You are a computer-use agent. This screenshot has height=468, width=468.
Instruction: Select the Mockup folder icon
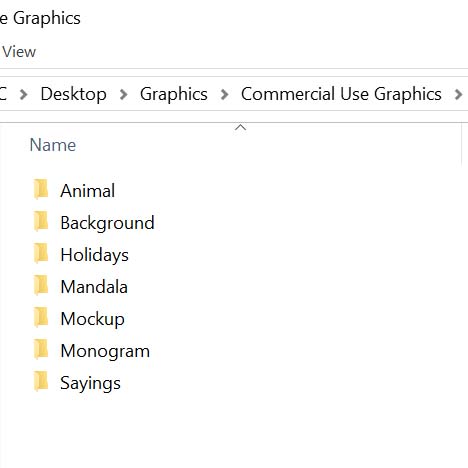tap(41, 317)
